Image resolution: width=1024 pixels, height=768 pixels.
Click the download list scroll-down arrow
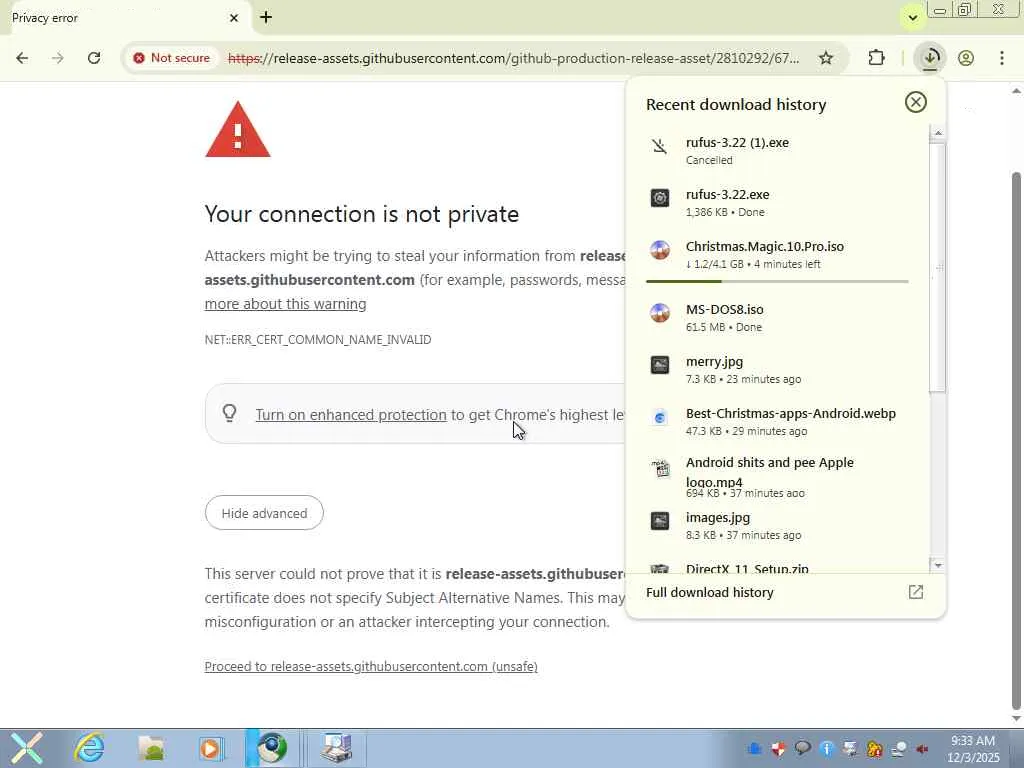[938, 566]
